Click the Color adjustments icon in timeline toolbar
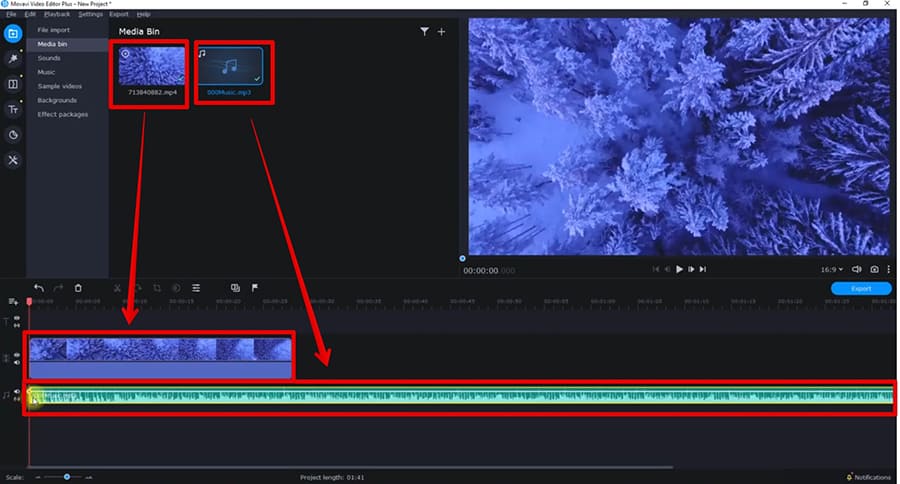The image size is (900, 484). pyautogui.click(x=176, y=288)
